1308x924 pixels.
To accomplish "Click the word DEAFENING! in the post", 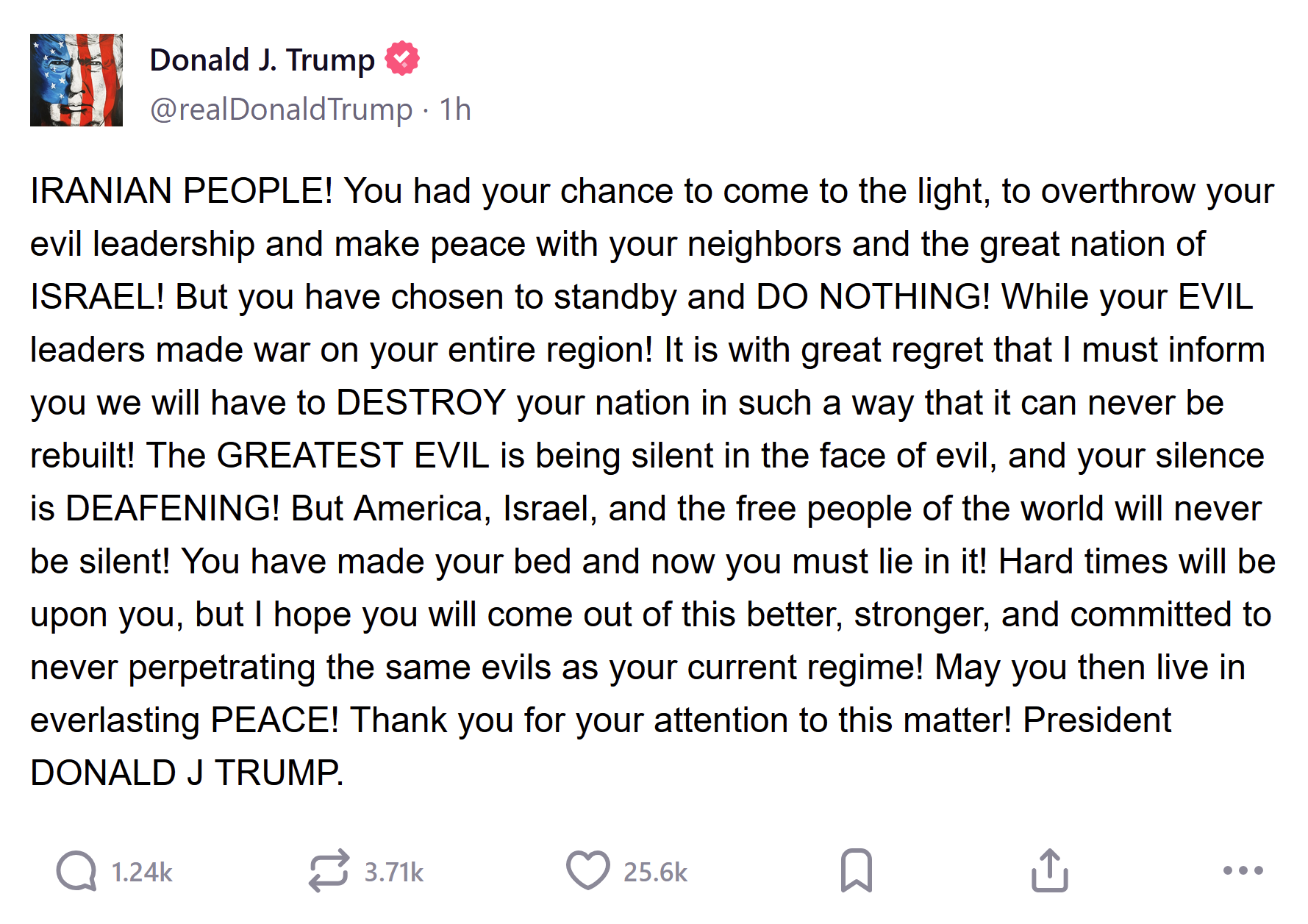I will (x=173, y=509).
